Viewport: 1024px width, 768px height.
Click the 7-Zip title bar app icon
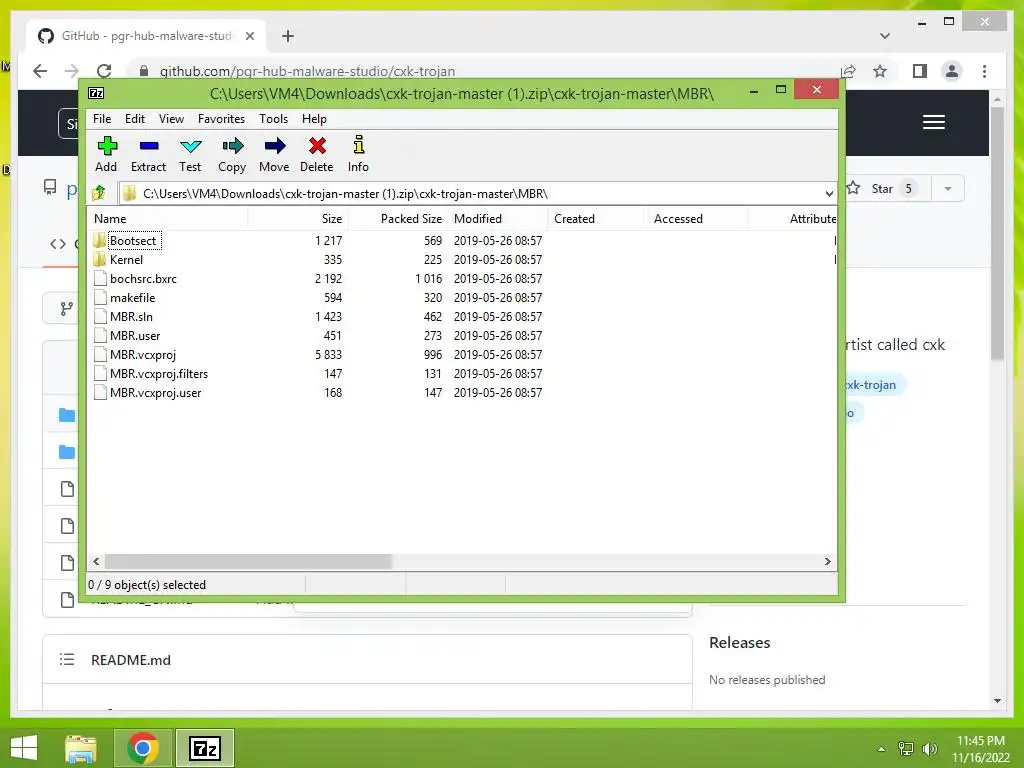pos(96,93)
